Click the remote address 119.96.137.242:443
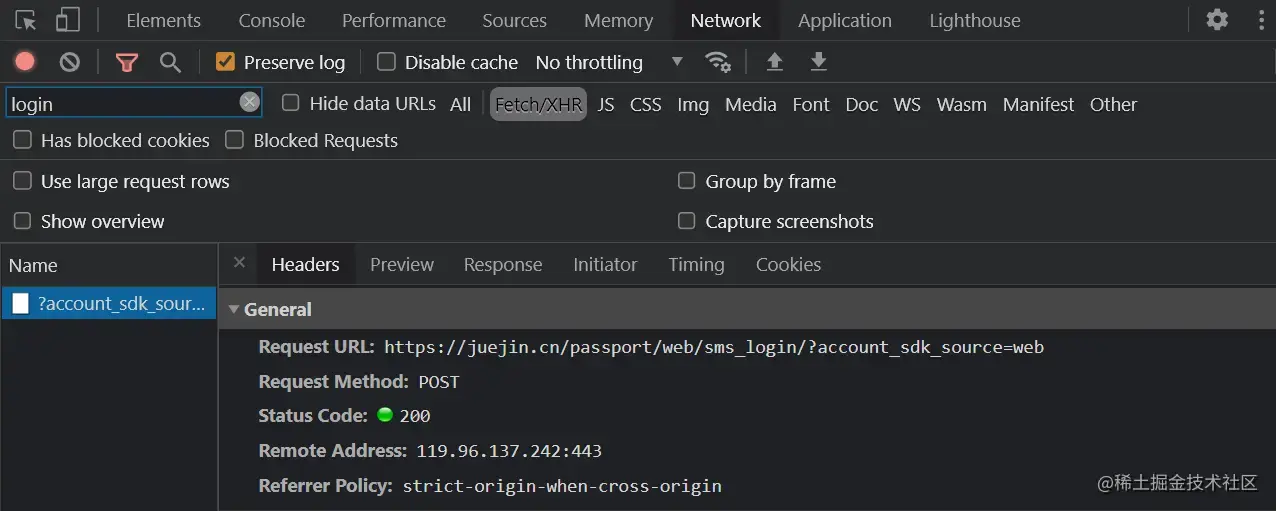The width and height of the screenshot is (1276, 511). click(509, 451)
